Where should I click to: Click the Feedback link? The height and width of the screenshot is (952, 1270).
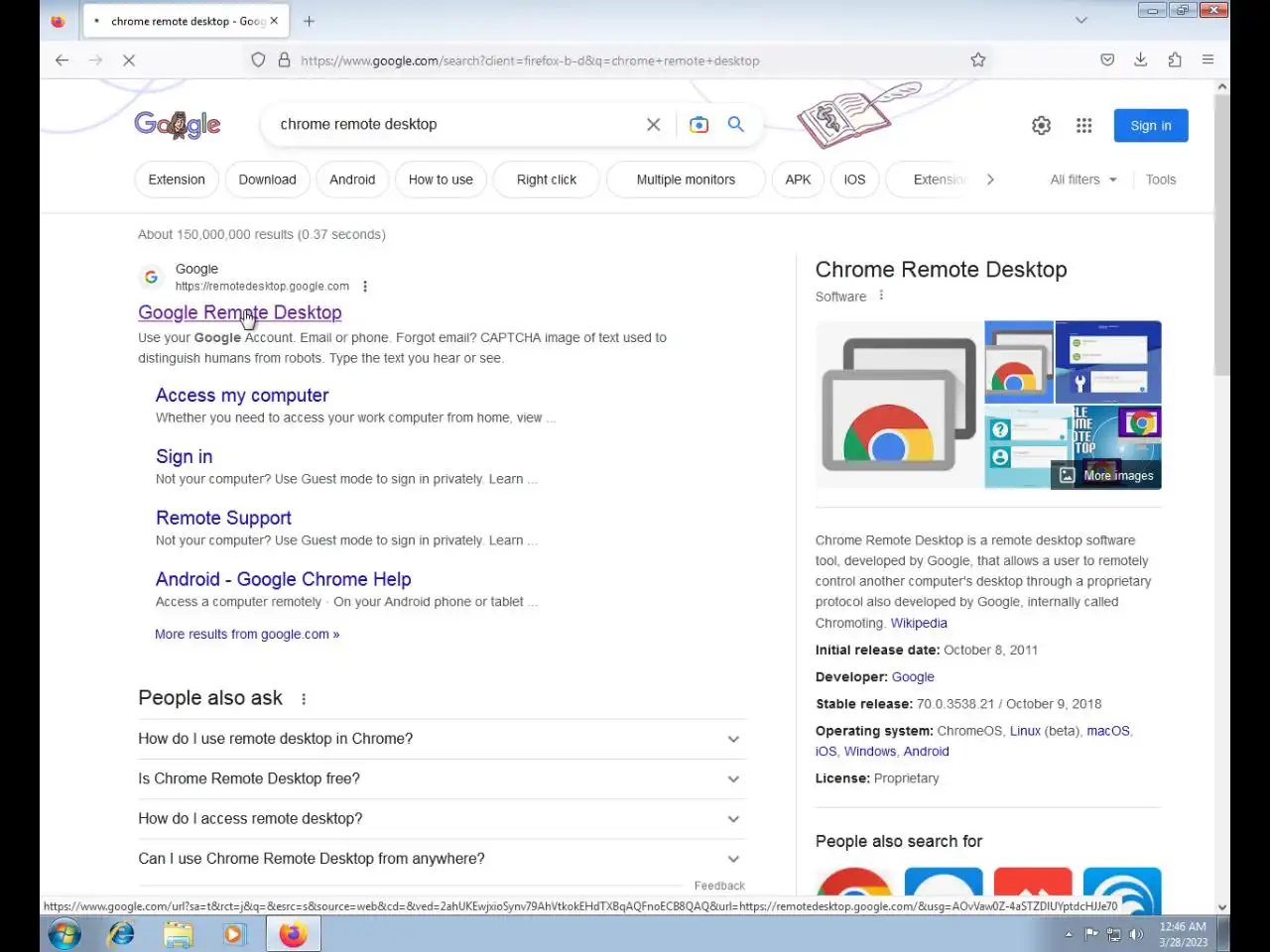[x=719, y=886]
